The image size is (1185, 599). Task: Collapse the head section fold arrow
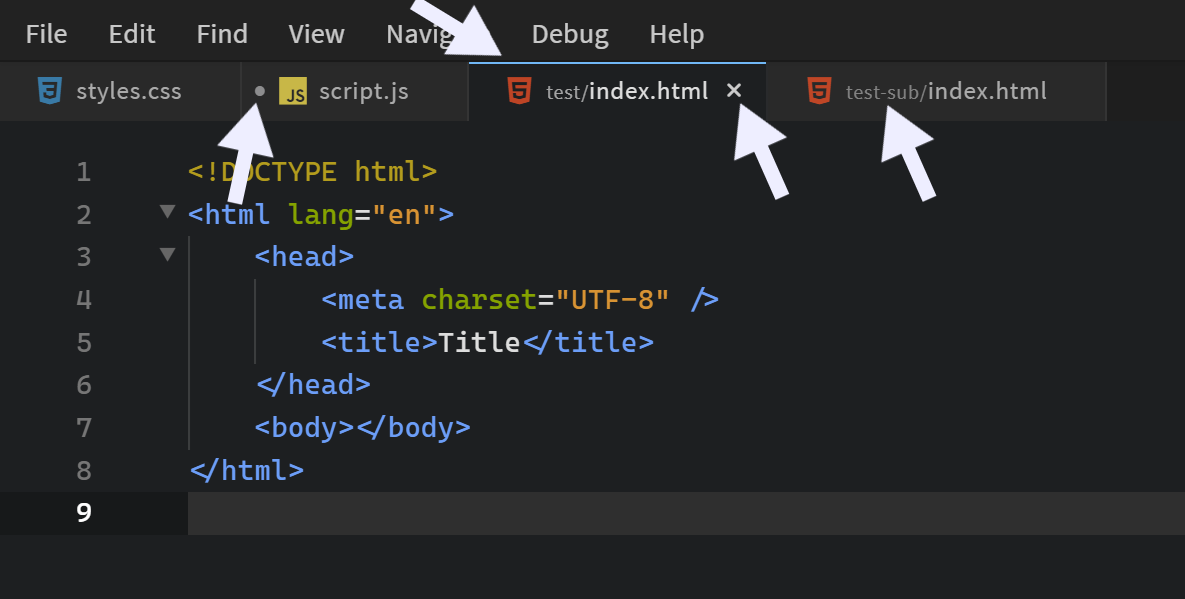coord(167,255)
